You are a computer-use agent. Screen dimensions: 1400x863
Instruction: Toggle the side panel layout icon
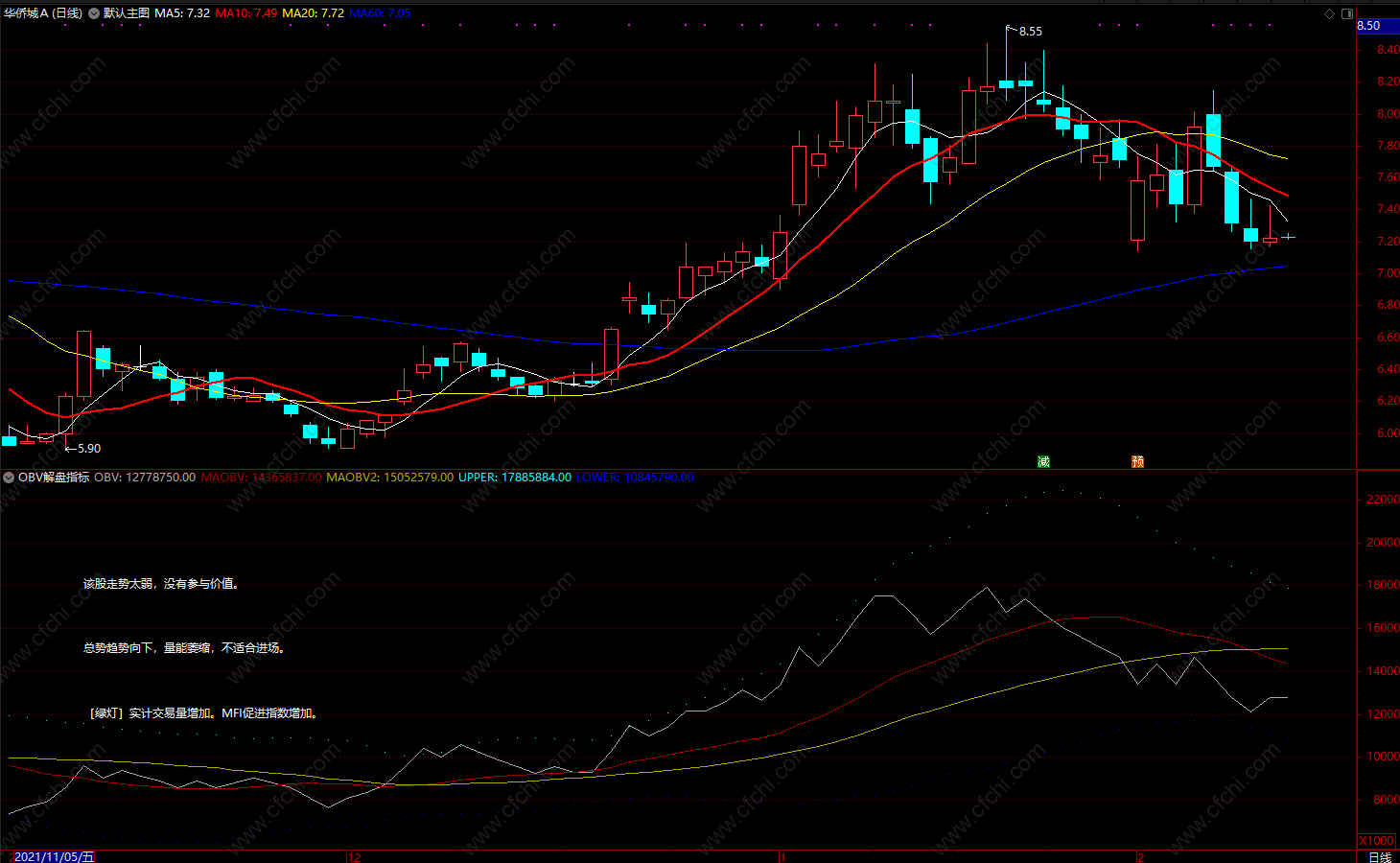(1346, 13)
